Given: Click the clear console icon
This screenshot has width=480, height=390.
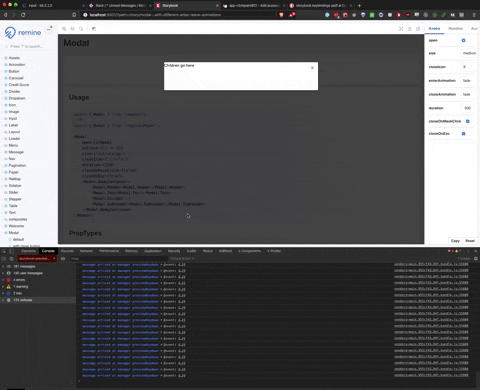Looking at the screenshot, I should [x=12, y=259].
